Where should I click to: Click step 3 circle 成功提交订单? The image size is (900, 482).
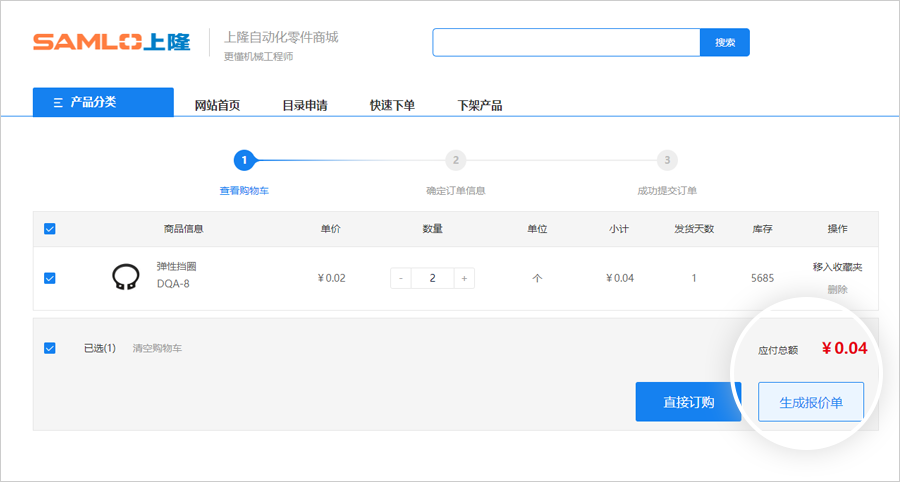667,160
